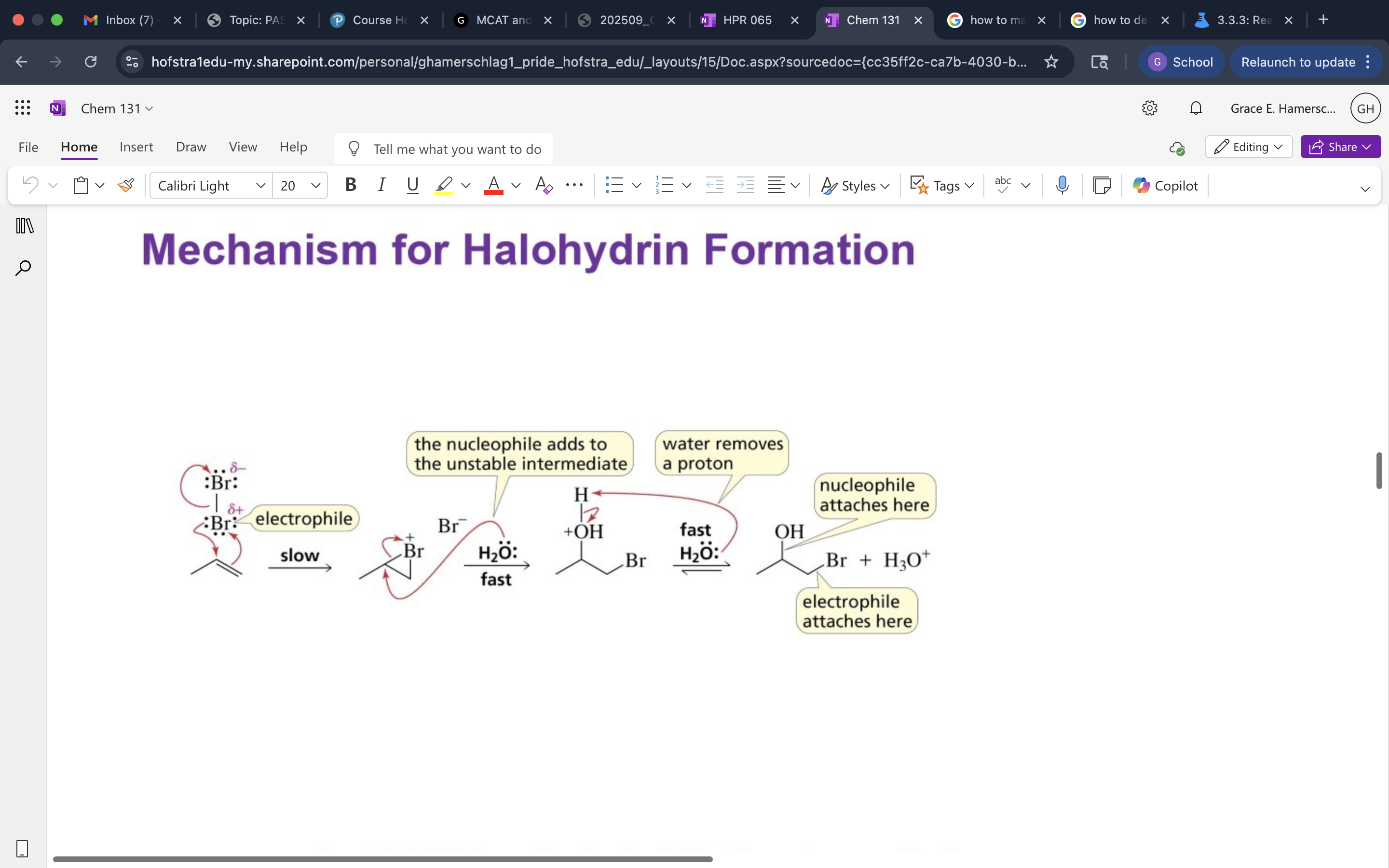Screen dimensions: 1389x868
Task: Click the Feed sticky note icon
Action: [1102, 186]
